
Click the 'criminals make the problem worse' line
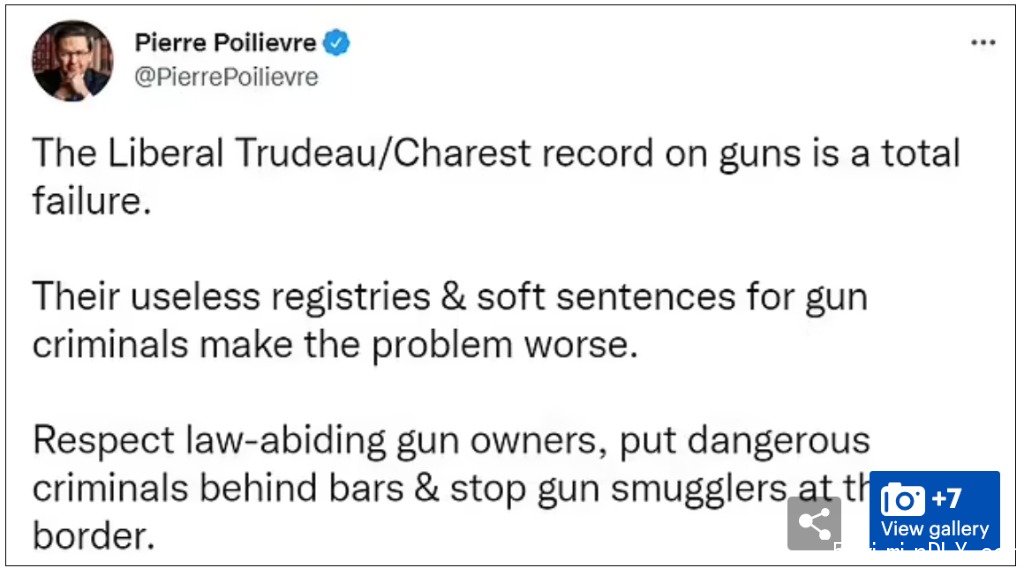pyautogui.click(x=335, y=345)
